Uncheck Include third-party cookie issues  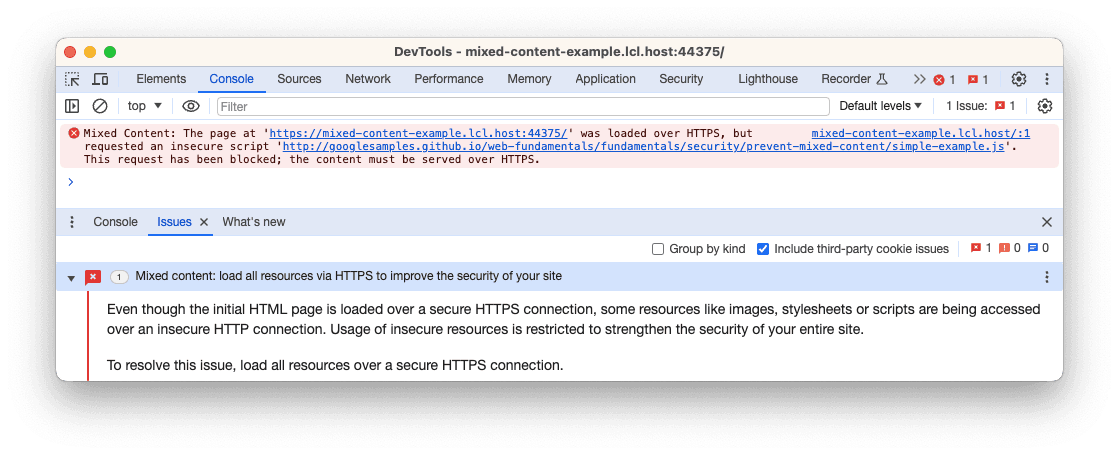click(763, 249)
